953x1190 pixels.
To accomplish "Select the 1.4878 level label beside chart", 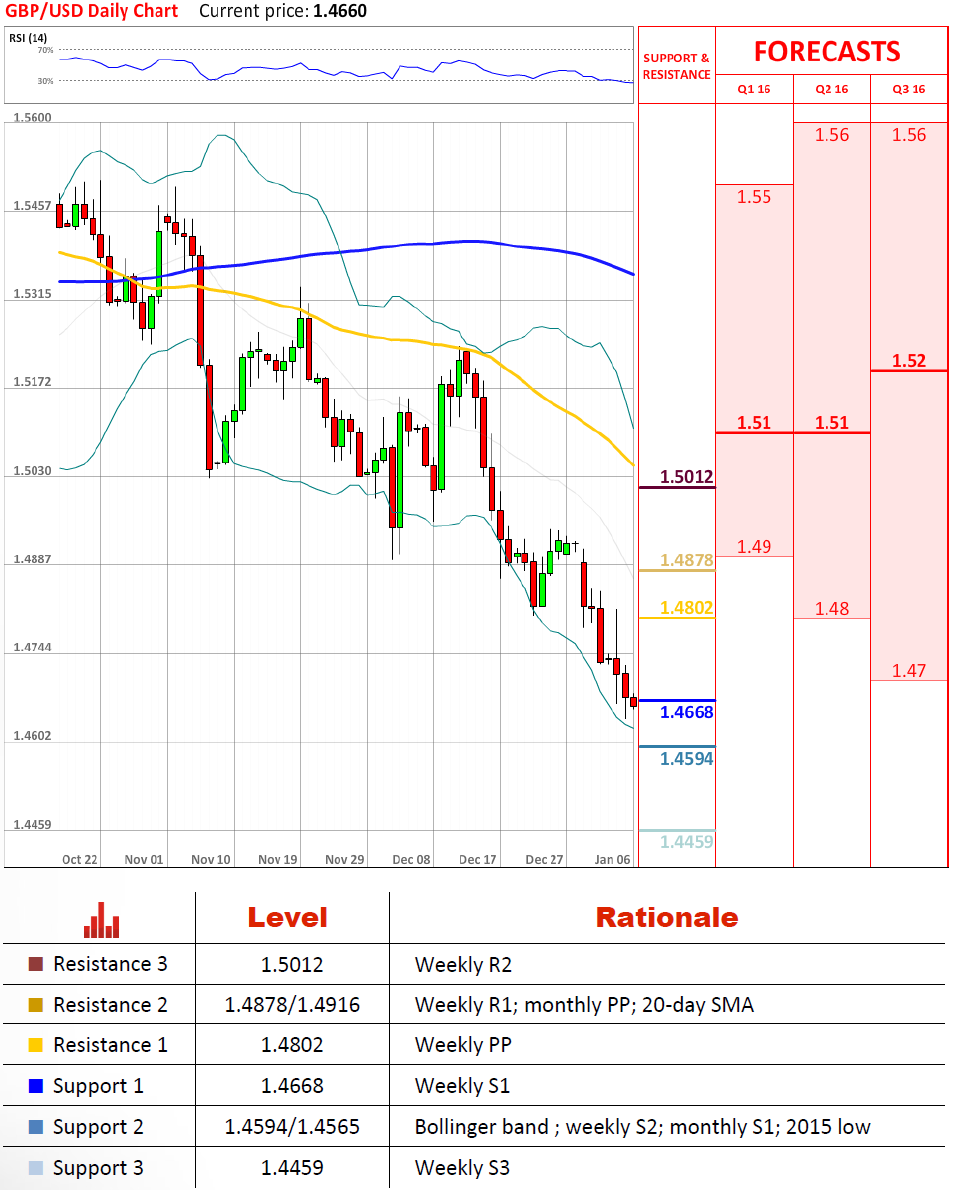I will [687, 560].
